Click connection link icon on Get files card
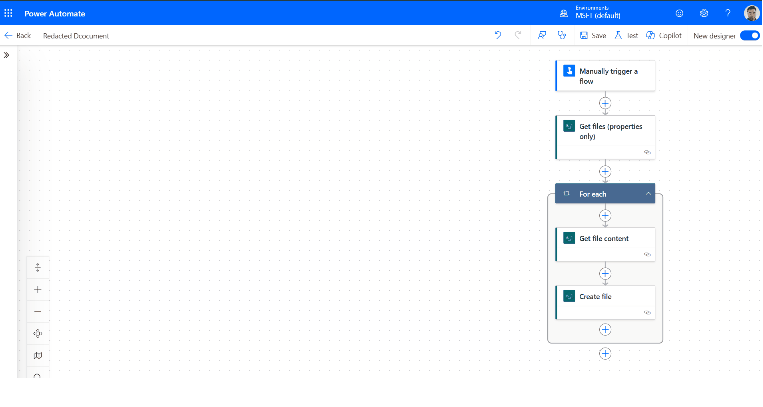 (x=647, y=152)
